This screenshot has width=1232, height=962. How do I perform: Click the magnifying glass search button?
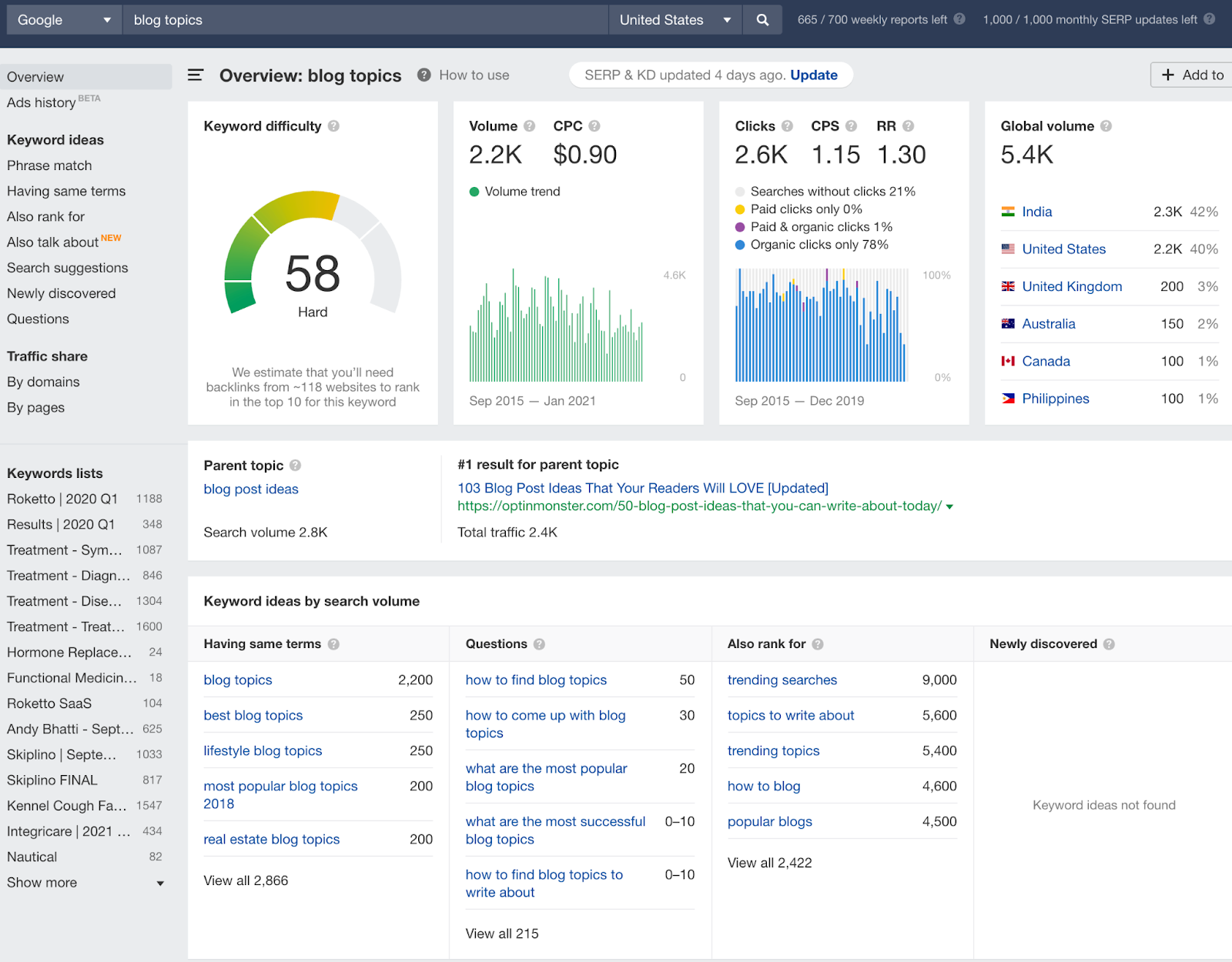762,20
